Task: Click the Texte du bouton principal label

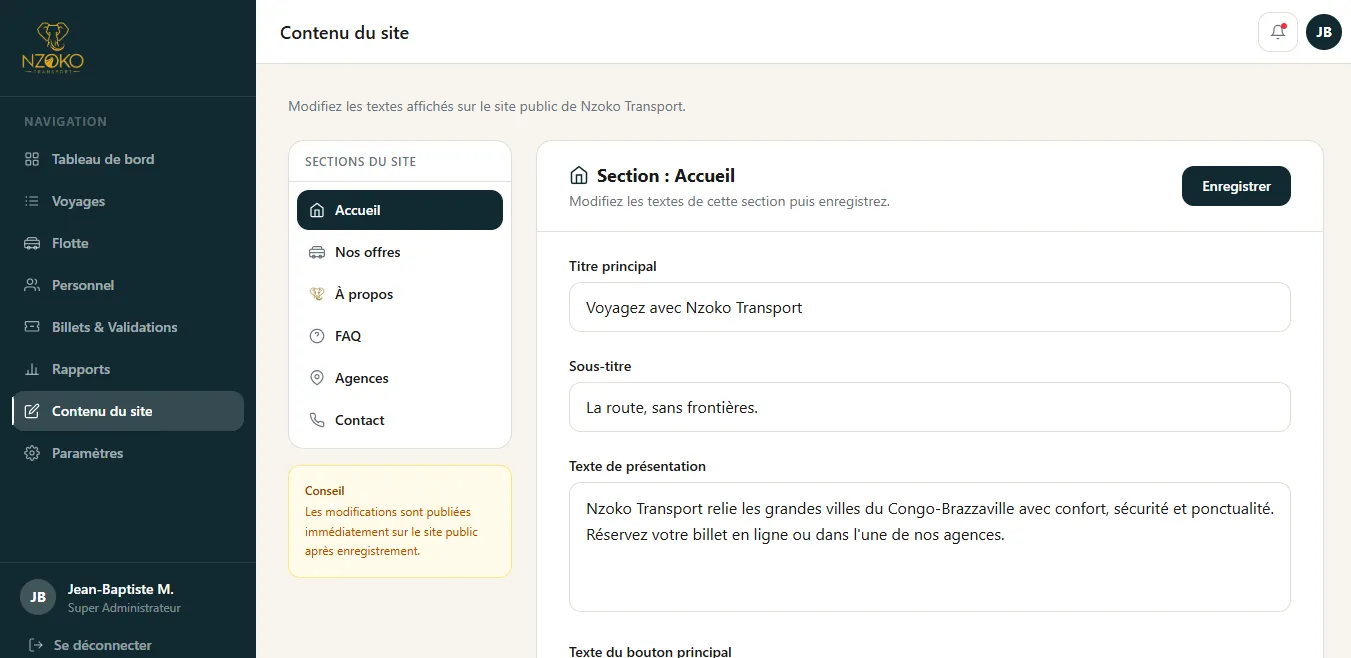Action: tap(651, 651)
